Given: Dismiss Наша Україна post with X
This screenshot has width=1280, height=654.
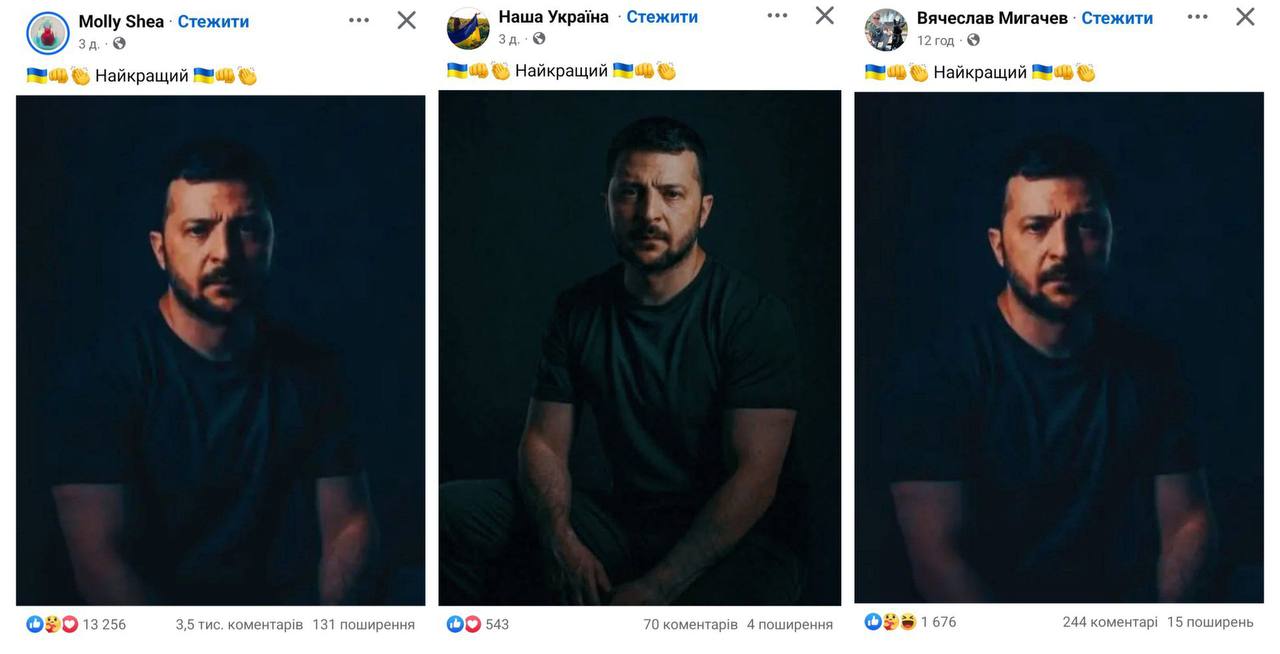Looking at the screenshot, I should click(825, 16).
